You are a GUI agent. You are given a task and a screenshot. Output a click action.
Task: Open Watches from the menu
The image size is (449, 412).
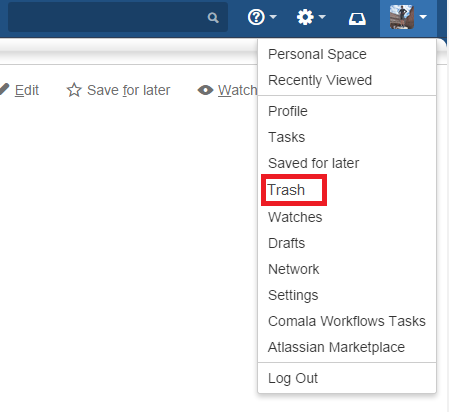click(x=347, y=217)
